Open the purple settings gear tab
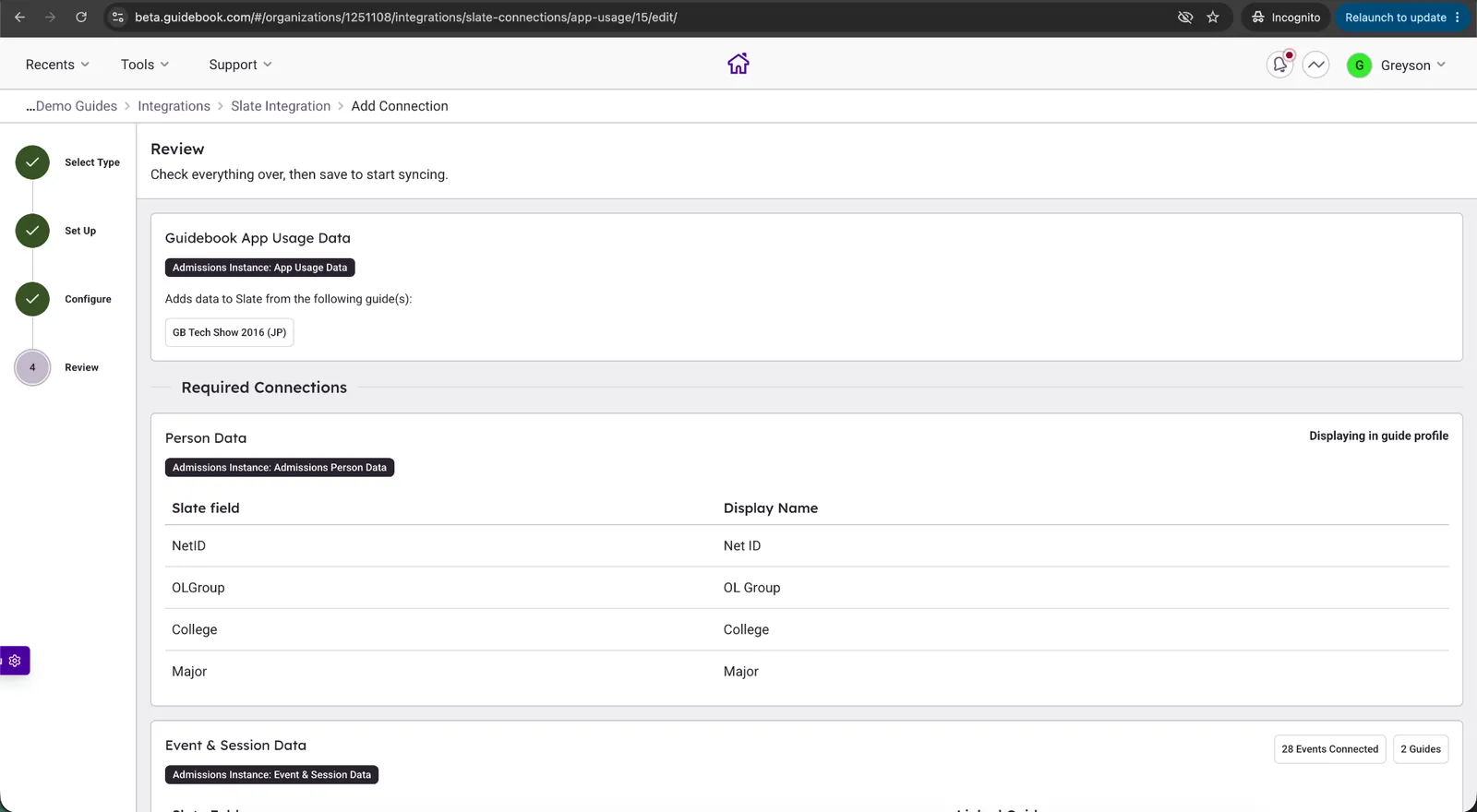Image resolution: width=1477 pixels, height=812 pixels. coord(15,661)
